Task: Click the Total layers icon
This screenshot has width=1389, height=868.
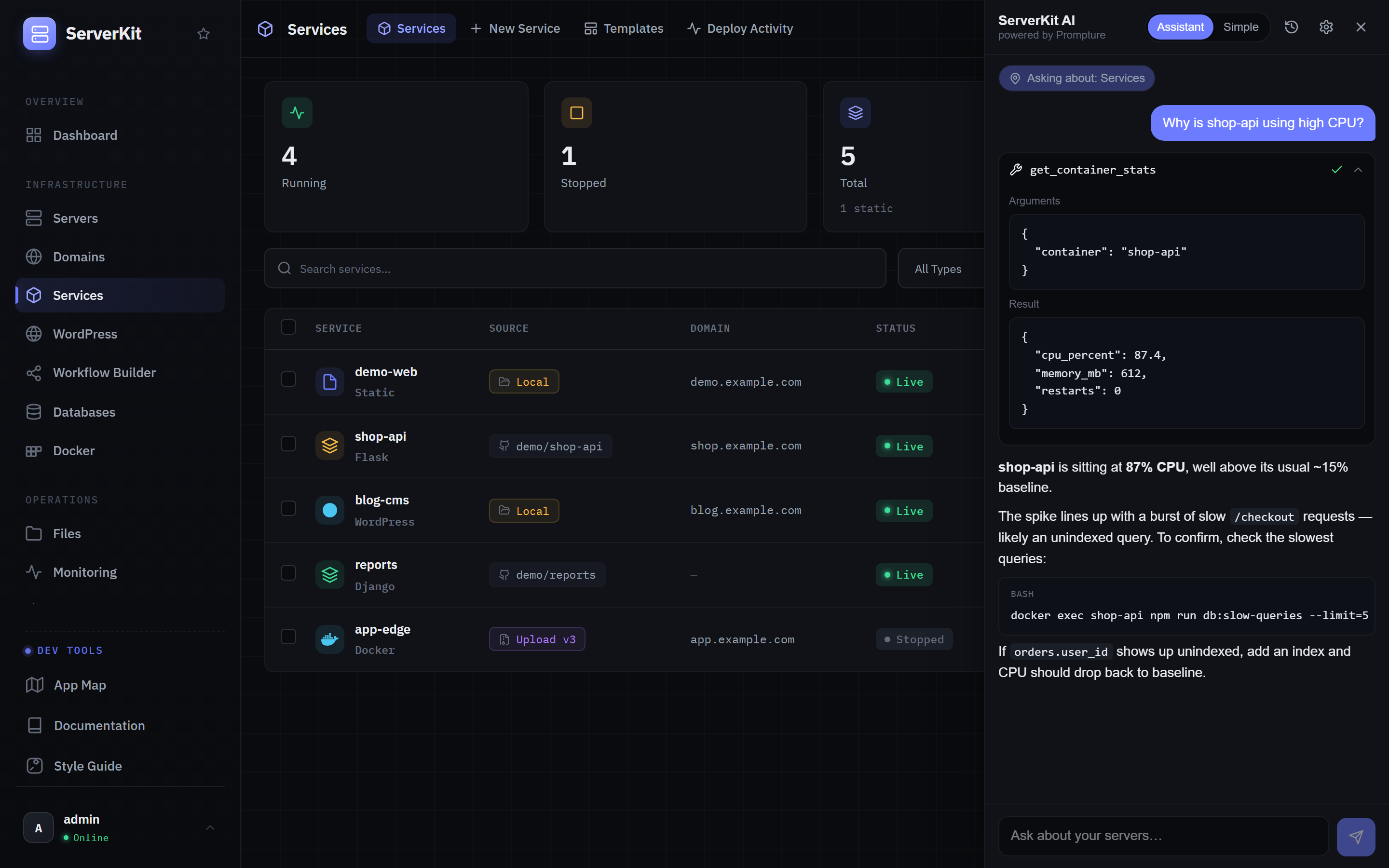Action: 855,112
